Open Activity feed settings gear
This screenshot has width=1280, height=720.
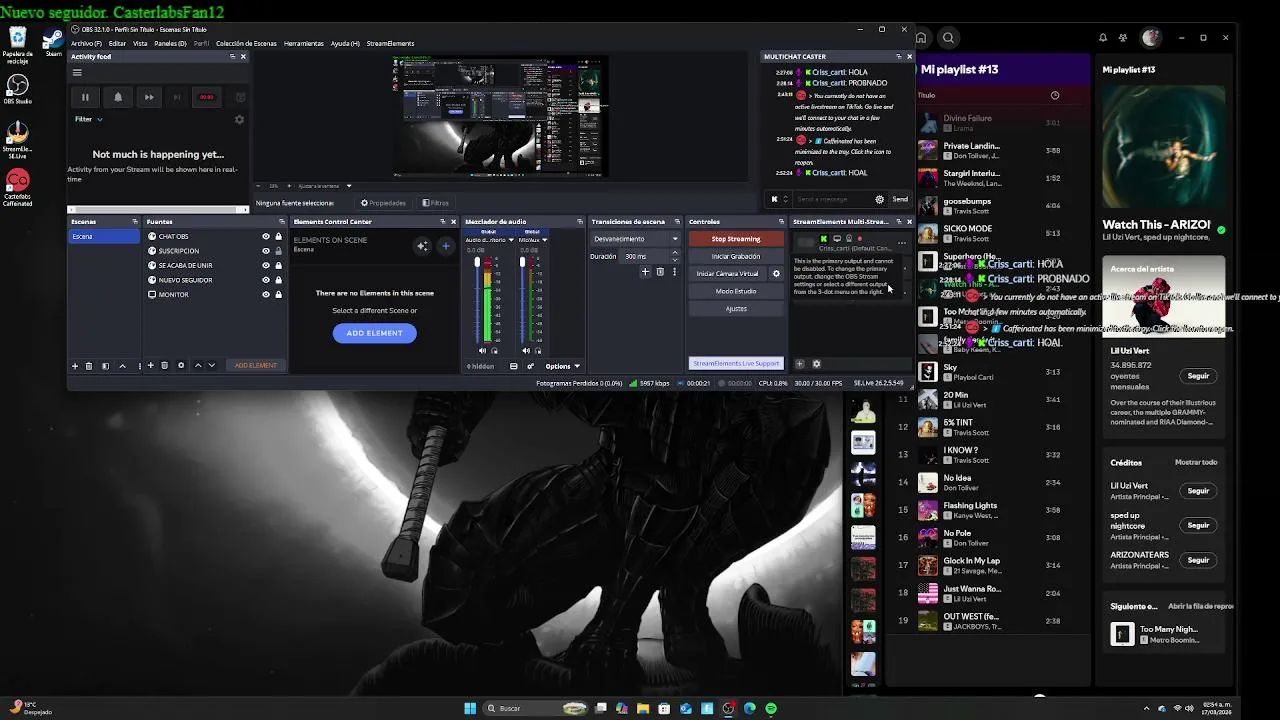[239, 119]
